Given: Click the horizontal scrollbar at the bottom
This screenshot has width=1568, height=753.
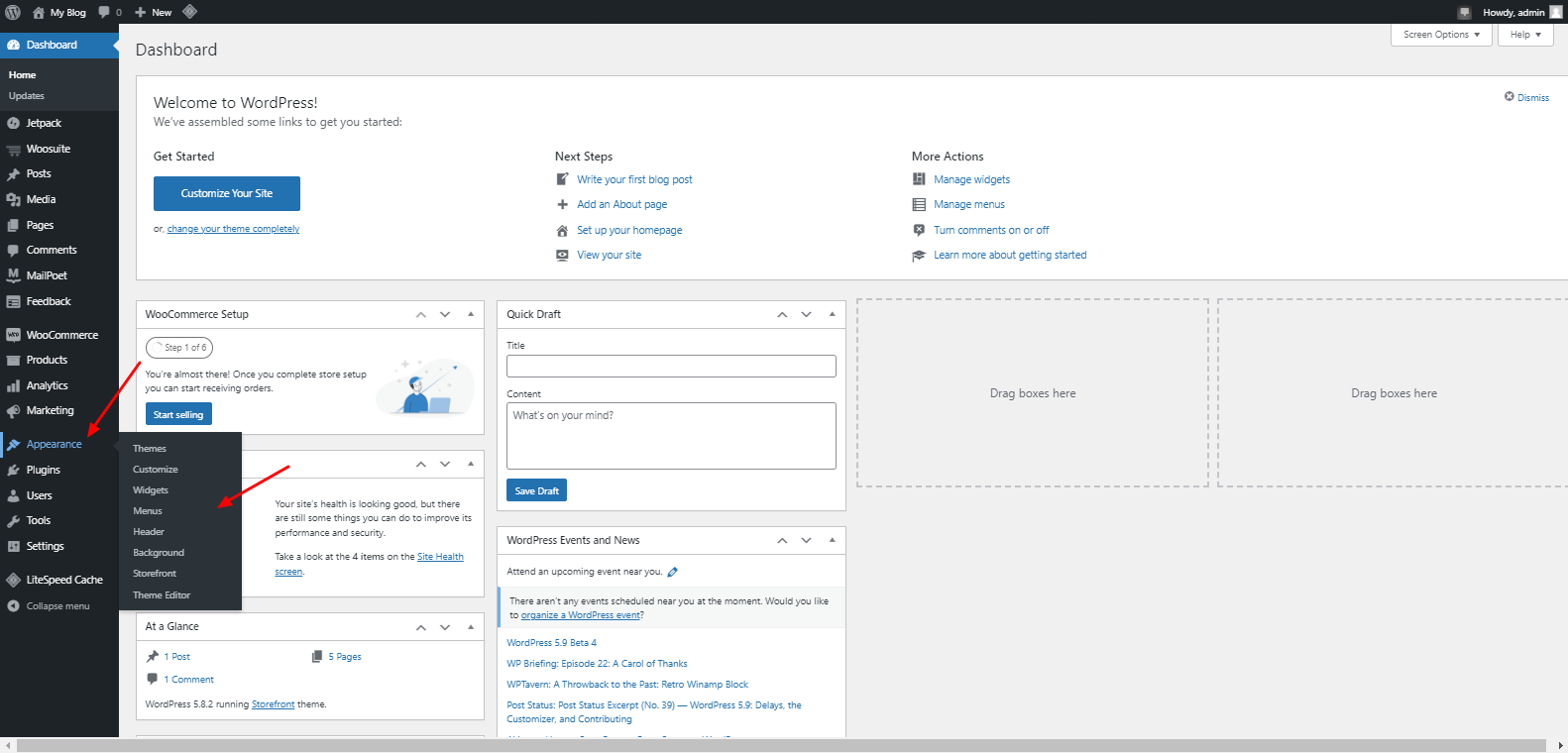Looking at the screenshot, I should pos(781,745).
